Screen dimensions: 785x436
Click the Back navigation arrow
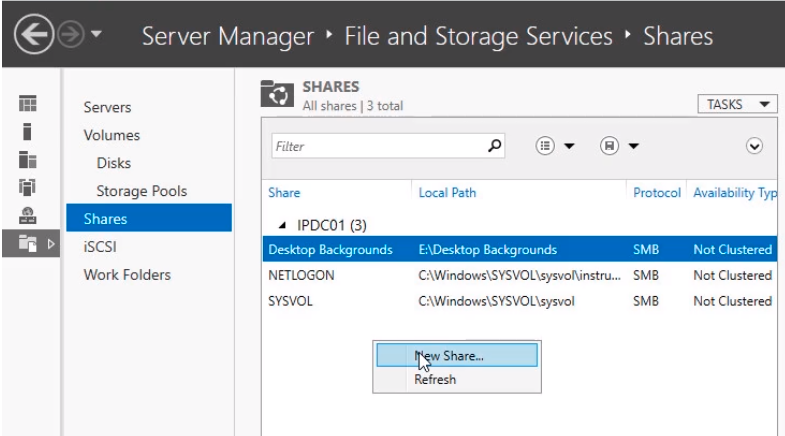(x=30, y=37)
